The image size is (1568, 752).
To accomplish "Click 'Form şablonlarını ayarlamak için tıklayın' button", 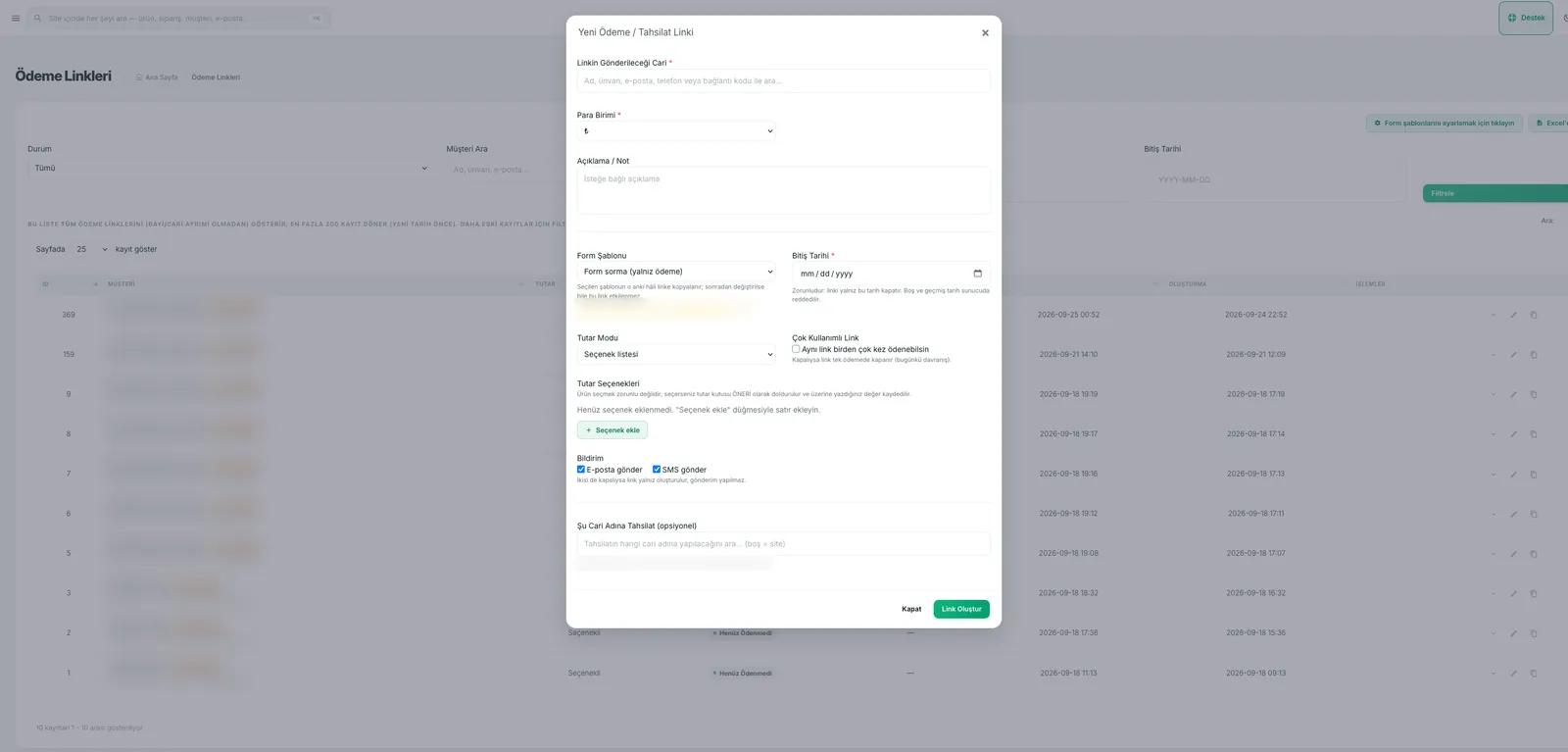I will pos(1445,124).
